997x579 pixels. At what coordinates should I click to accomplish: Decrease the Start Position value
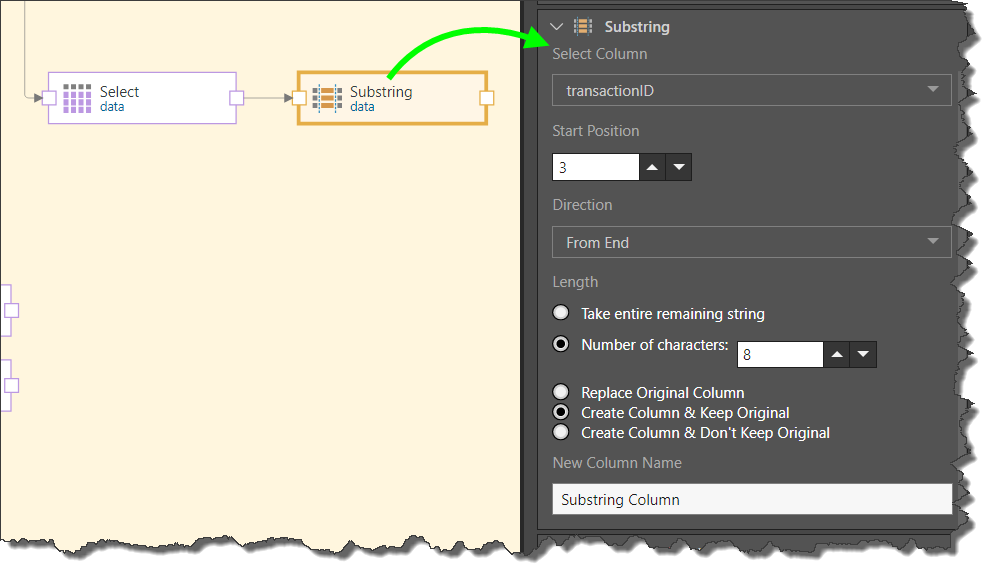tap(679, 167)
